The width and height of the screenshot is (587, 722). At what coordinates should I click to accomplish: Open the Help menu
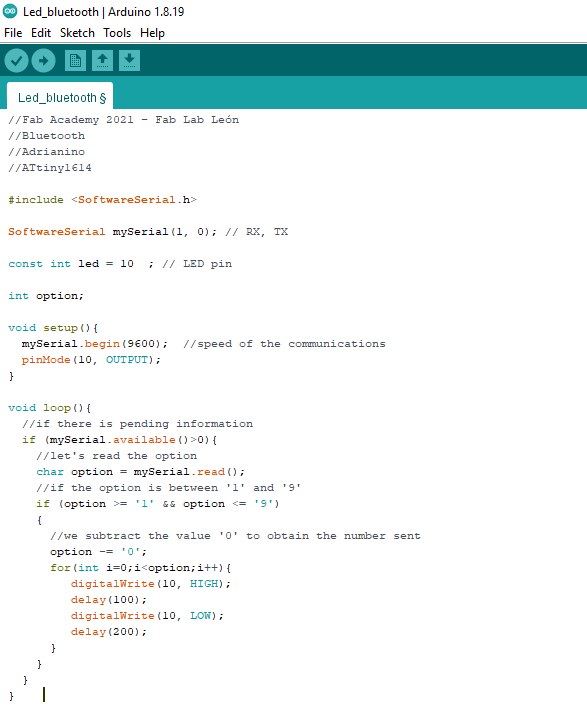[x=152, y=33]
